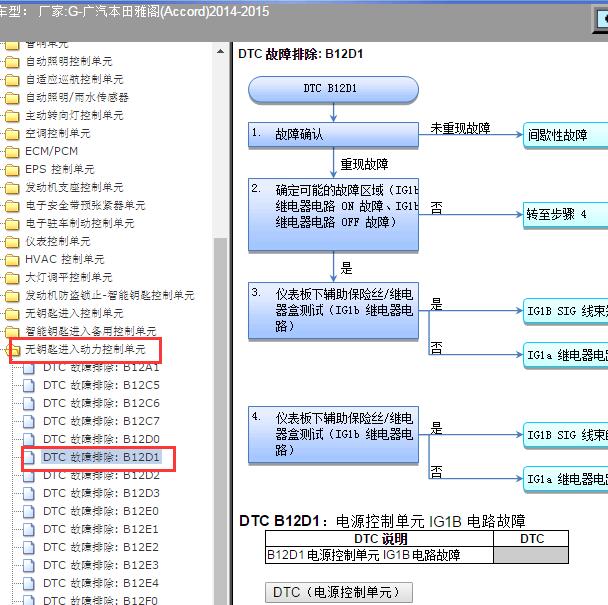Click document icon beside DTC B12D0

(x=29, y=439)
